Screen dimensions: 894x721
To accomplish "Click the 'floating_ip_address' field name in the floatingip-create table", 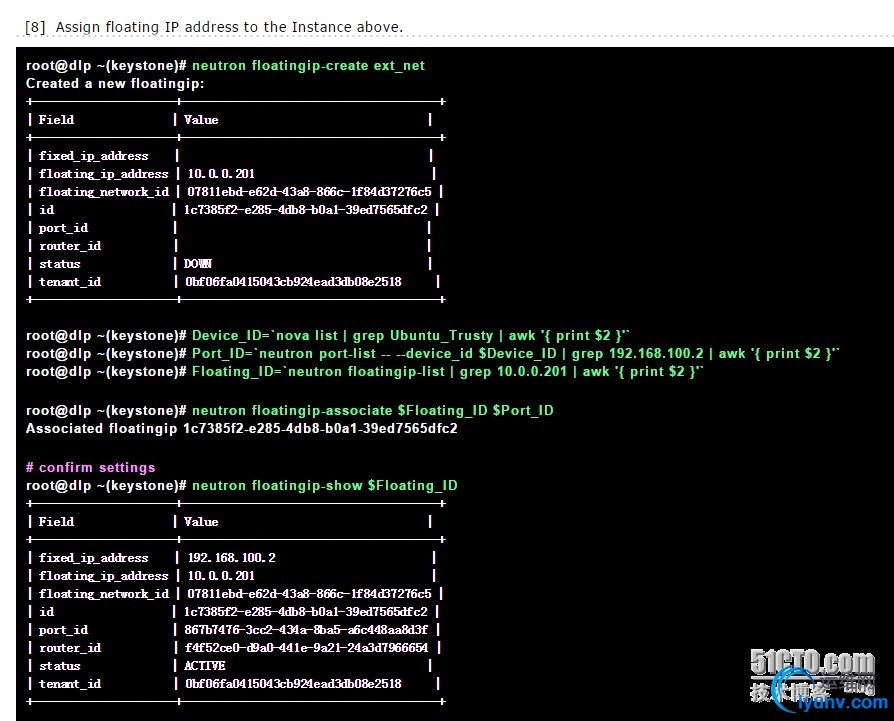I will pos(103,174).
